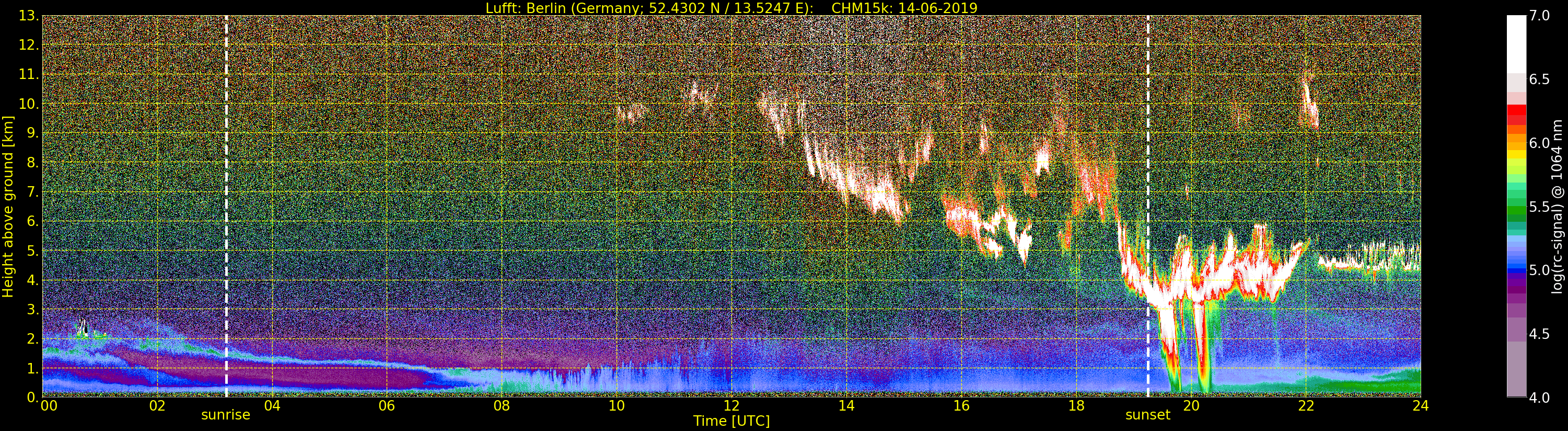Click the 'sunrise' label below axis
1568x431 pixels.
click(226, 415)
